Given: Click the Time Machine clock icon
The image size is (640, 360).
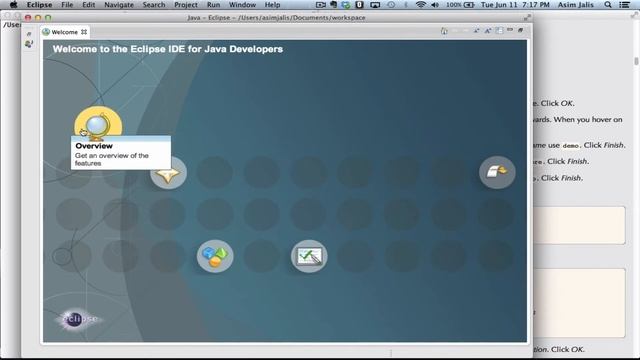Looking at the screenshot, I should click(x=391, y=5).
